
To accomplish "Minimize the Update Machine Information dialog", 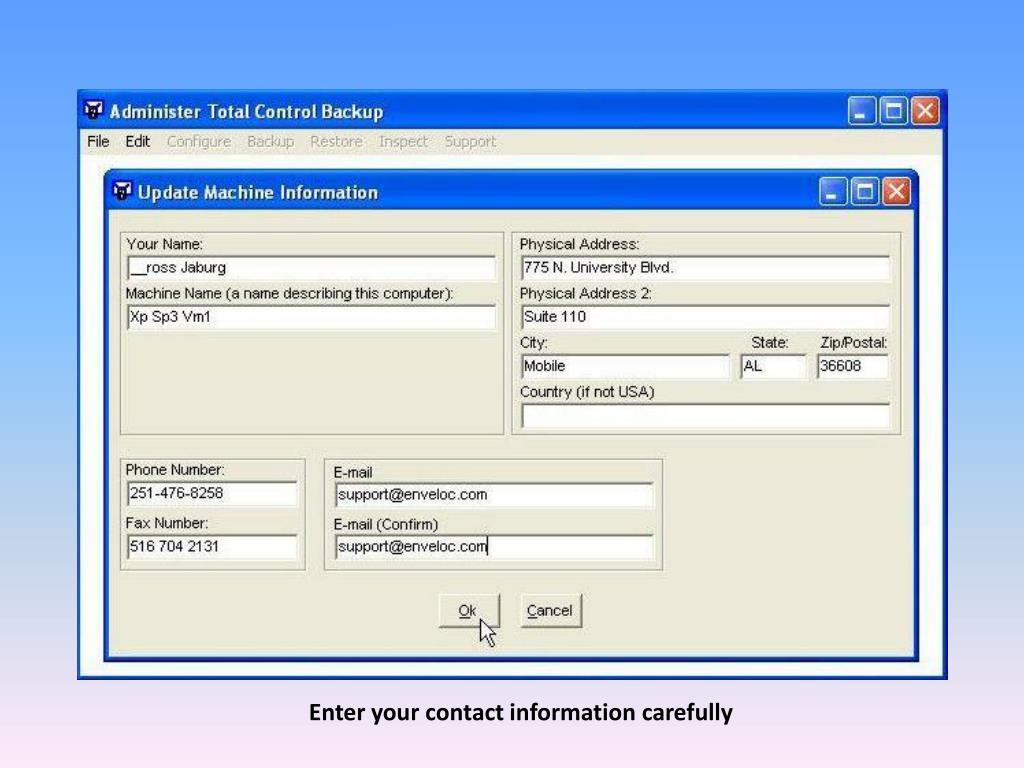I will [833, 192].
